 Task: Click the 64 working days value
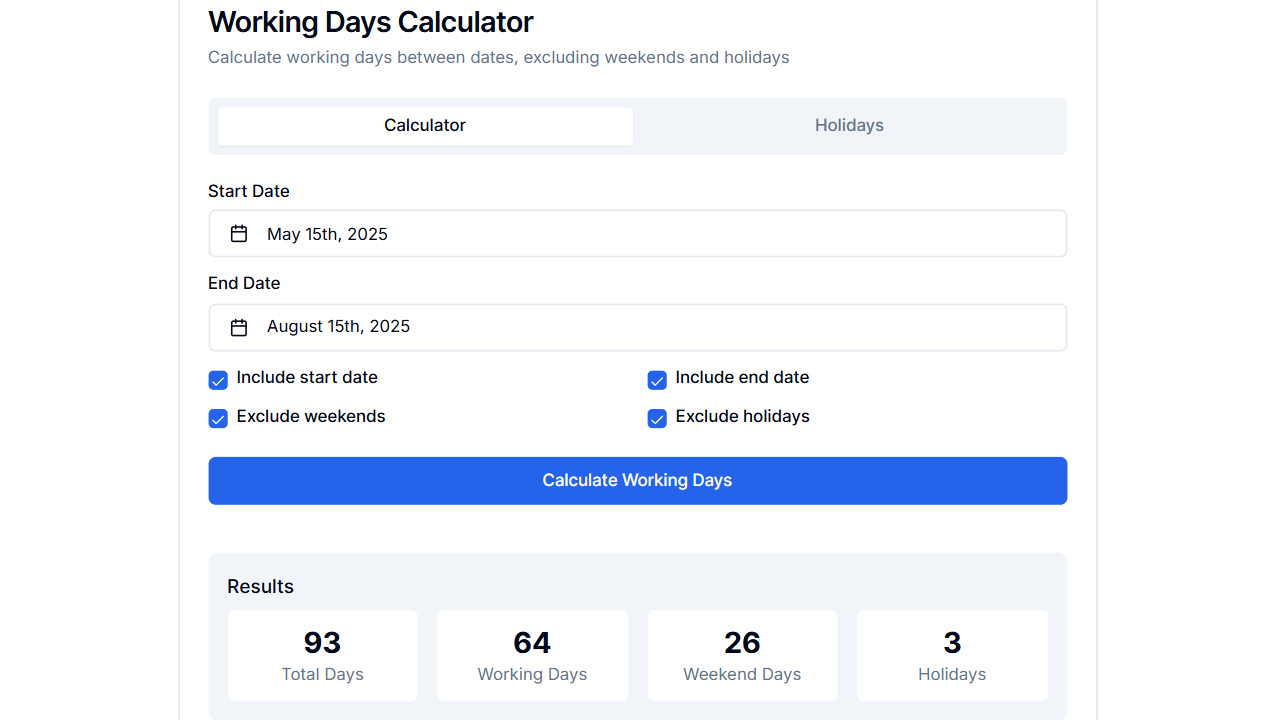point(532,643)
